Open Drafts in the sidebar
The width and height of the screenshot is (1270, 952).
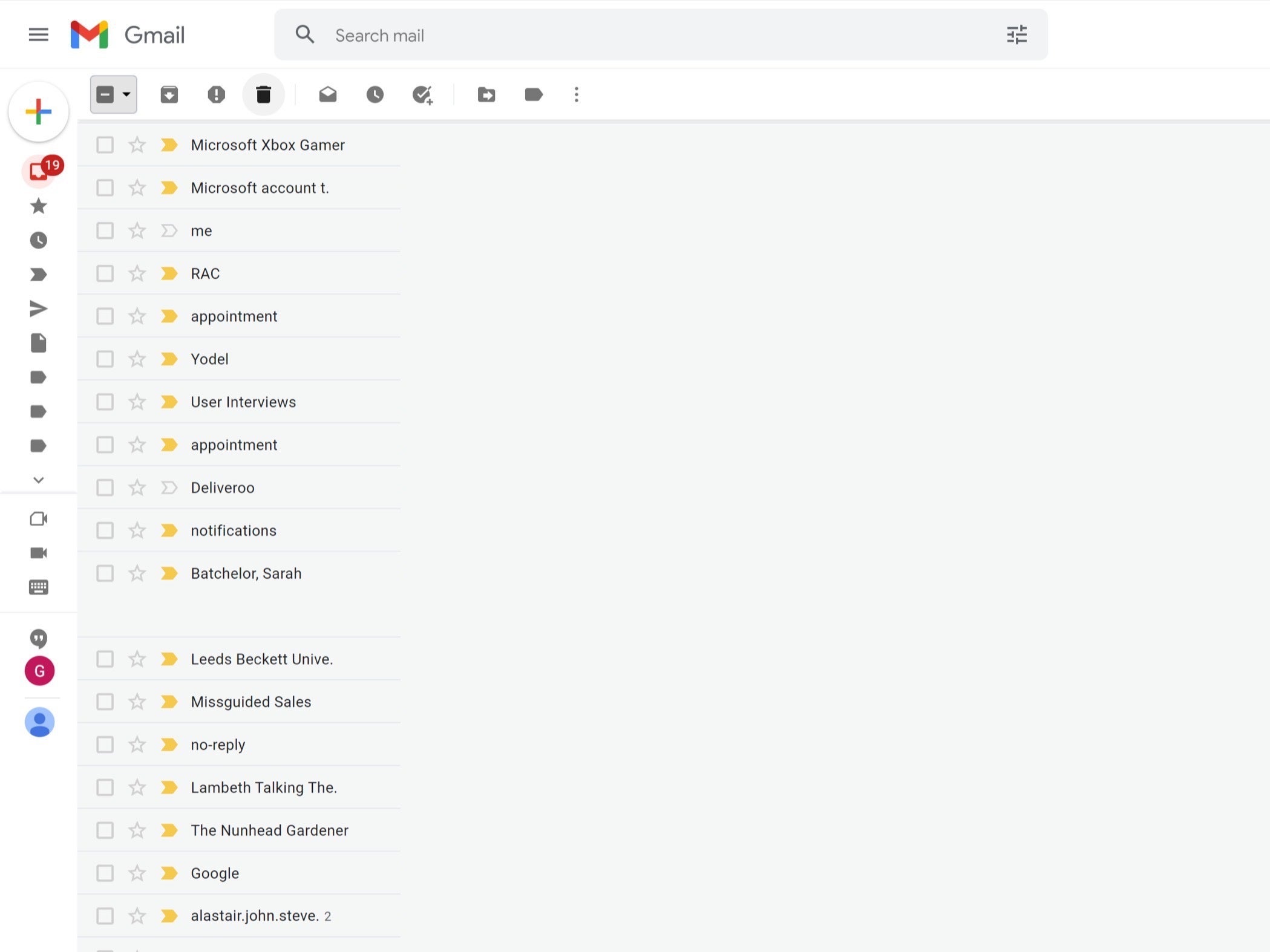click(38, 343)
